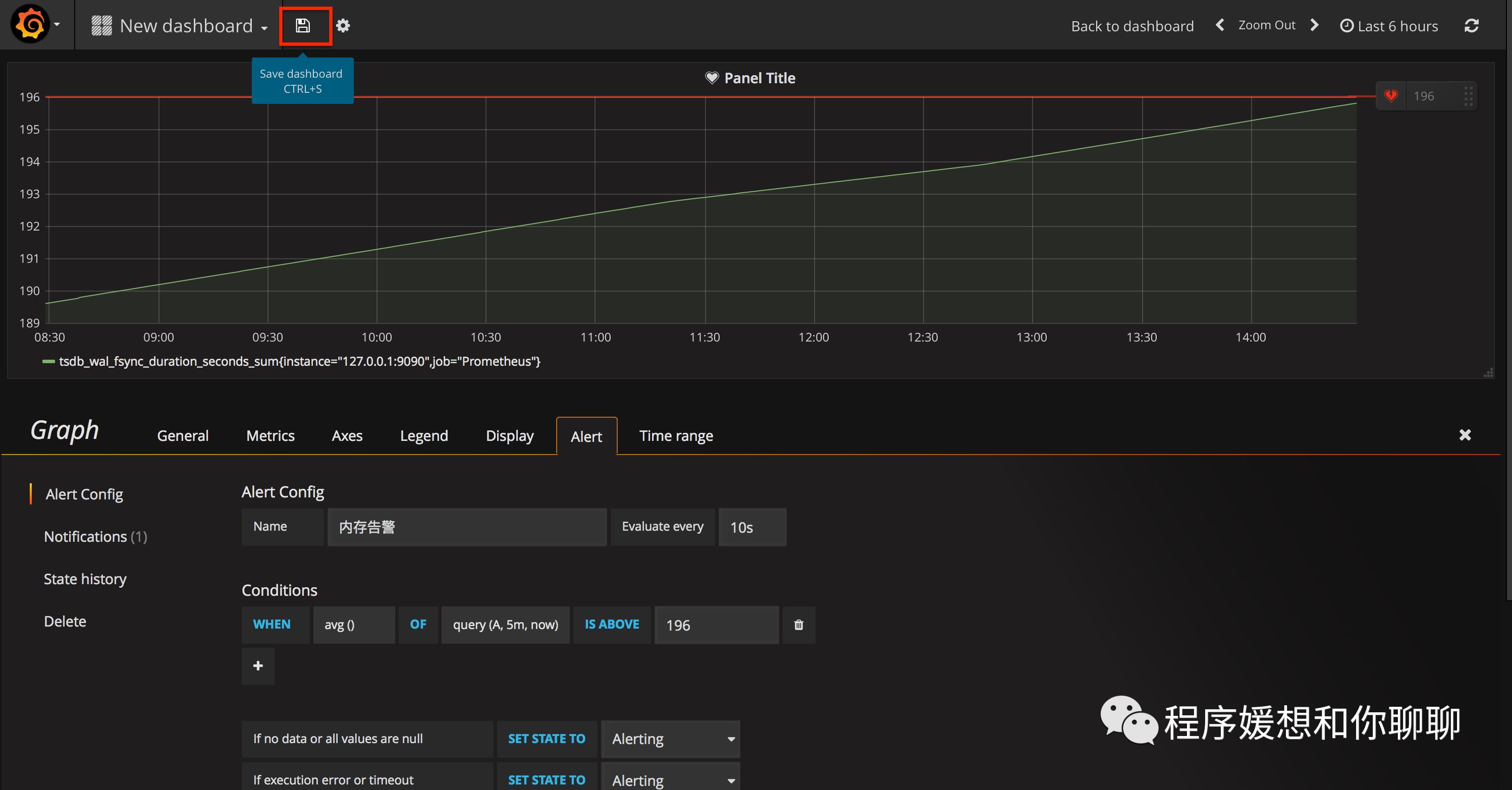Click Back to dashboard link
1512x790 pixels.
pos(1131,26)
